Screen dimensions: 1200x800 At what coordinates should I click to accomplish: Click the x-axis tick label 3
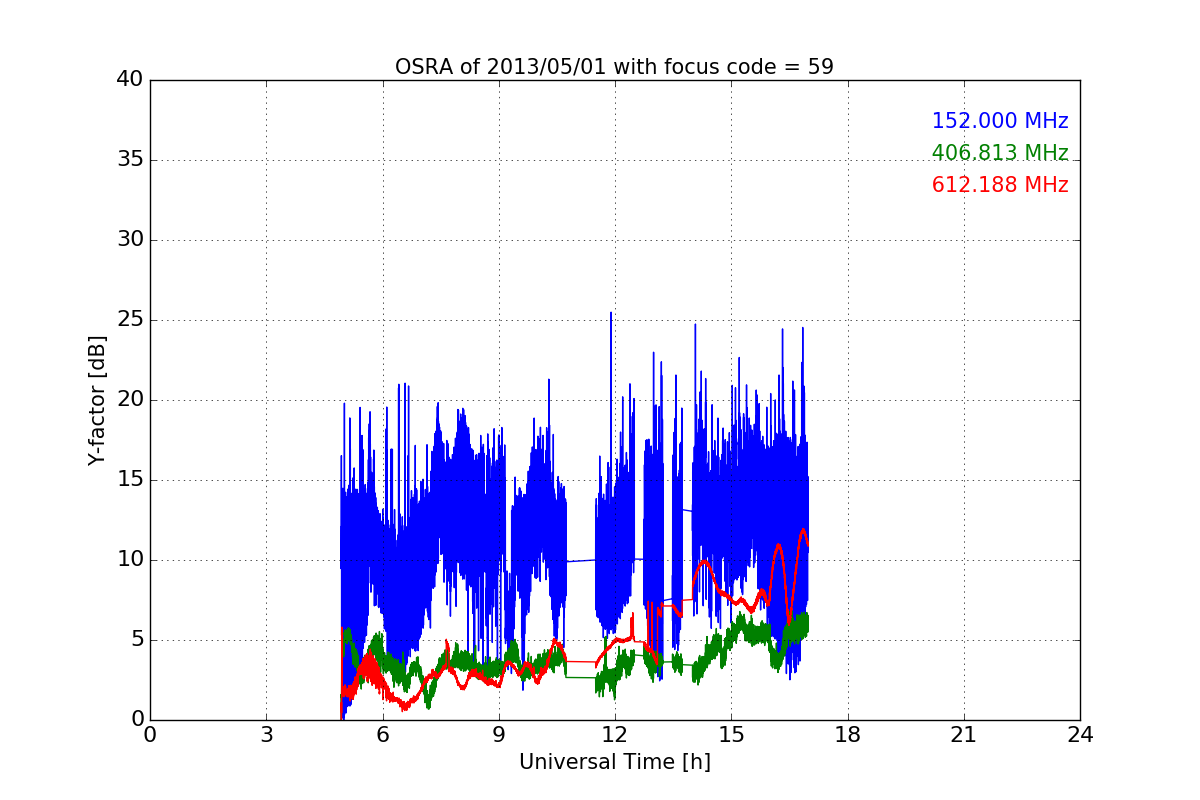coord(266,735)
